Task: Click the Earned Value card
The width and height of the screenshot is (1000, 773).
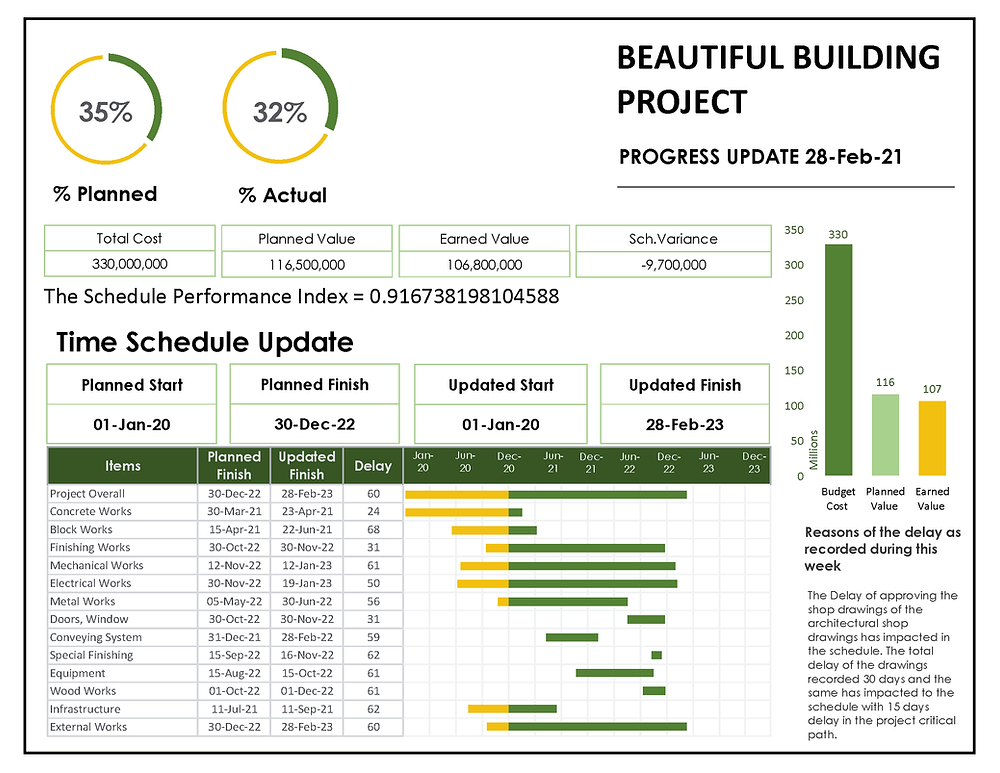Action: click(x=484, y=251)
